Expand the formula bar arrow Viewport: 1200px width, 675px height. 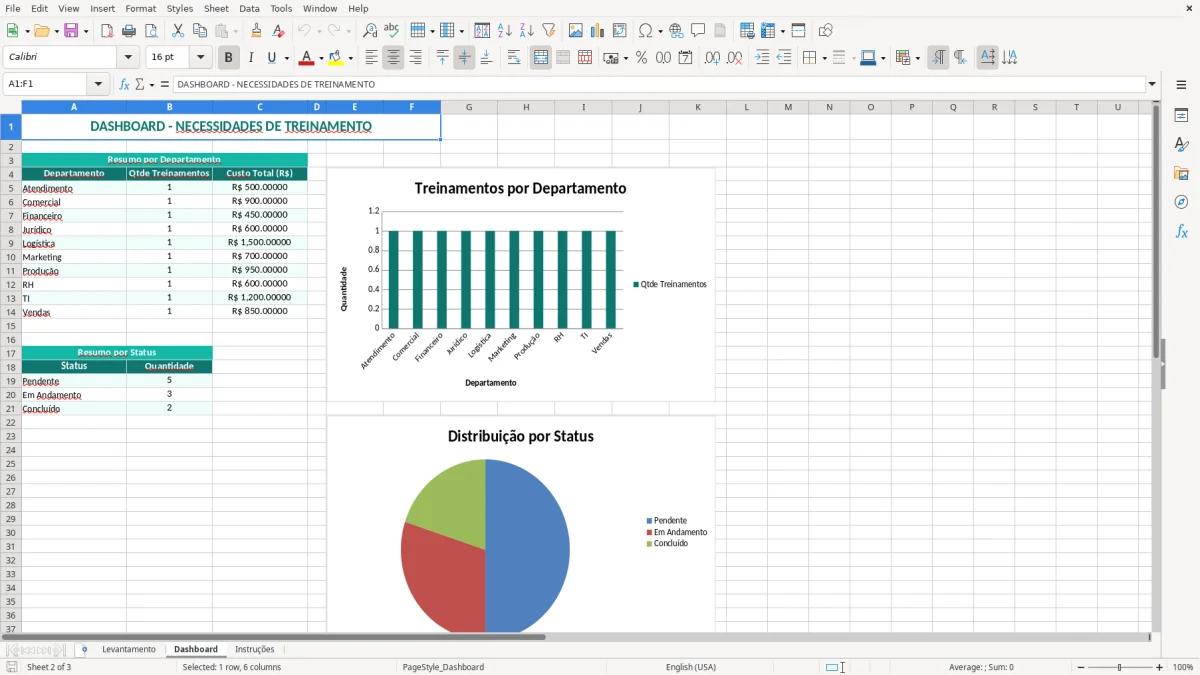click(x=1152, y=84)
